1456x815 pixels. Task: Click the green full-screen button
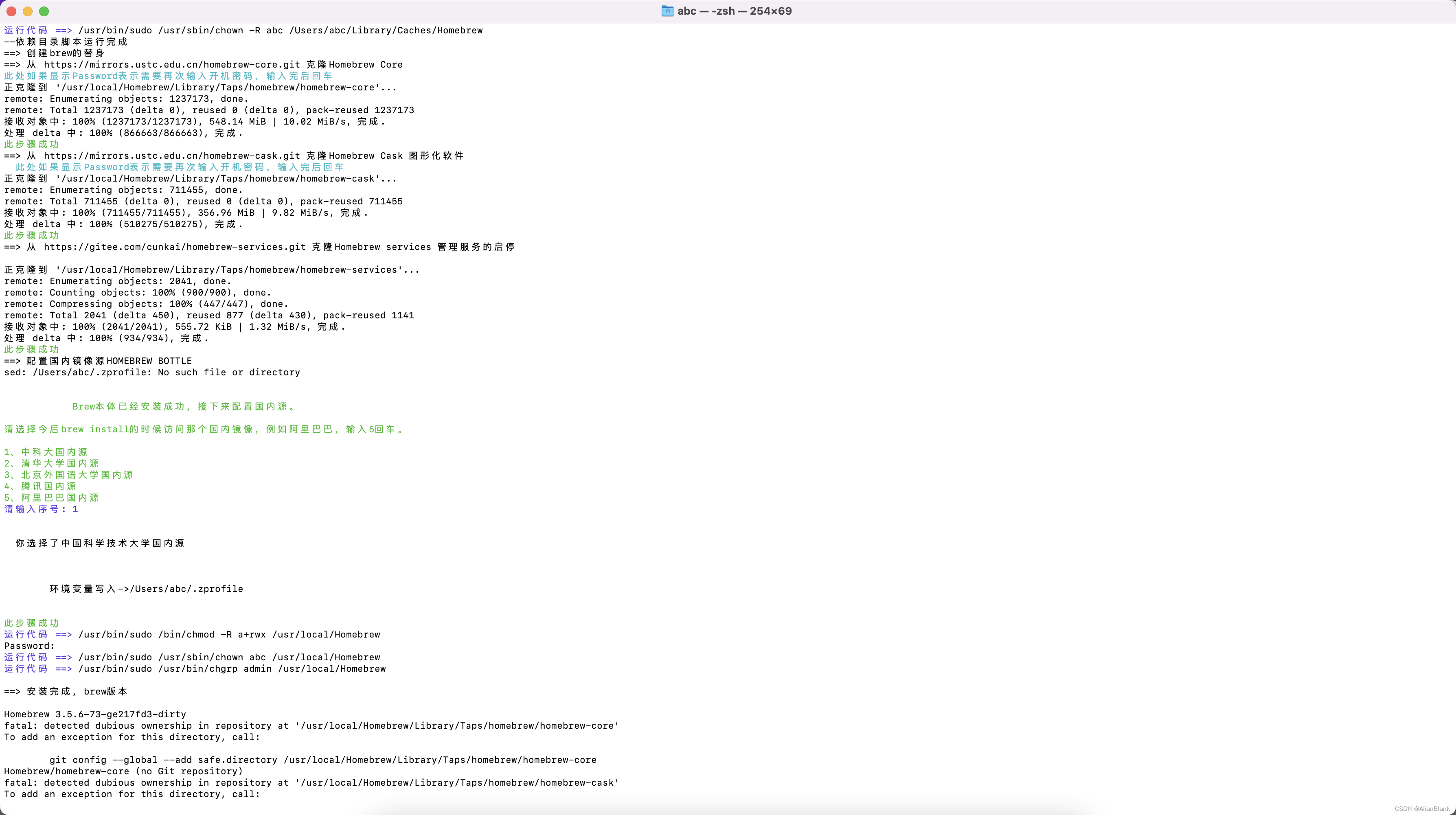pyautogui.click(x=44, y=11)
